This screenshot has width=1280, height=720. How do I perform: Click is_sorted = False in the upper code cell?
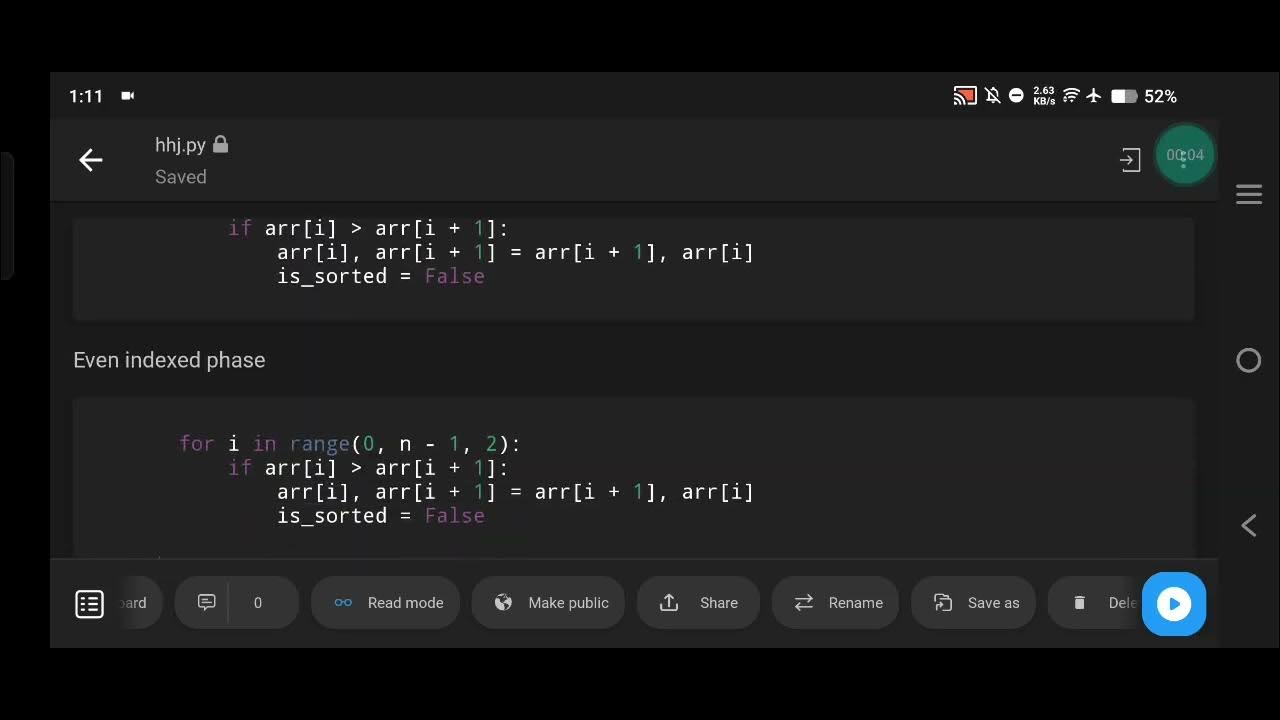pos(381,276)
